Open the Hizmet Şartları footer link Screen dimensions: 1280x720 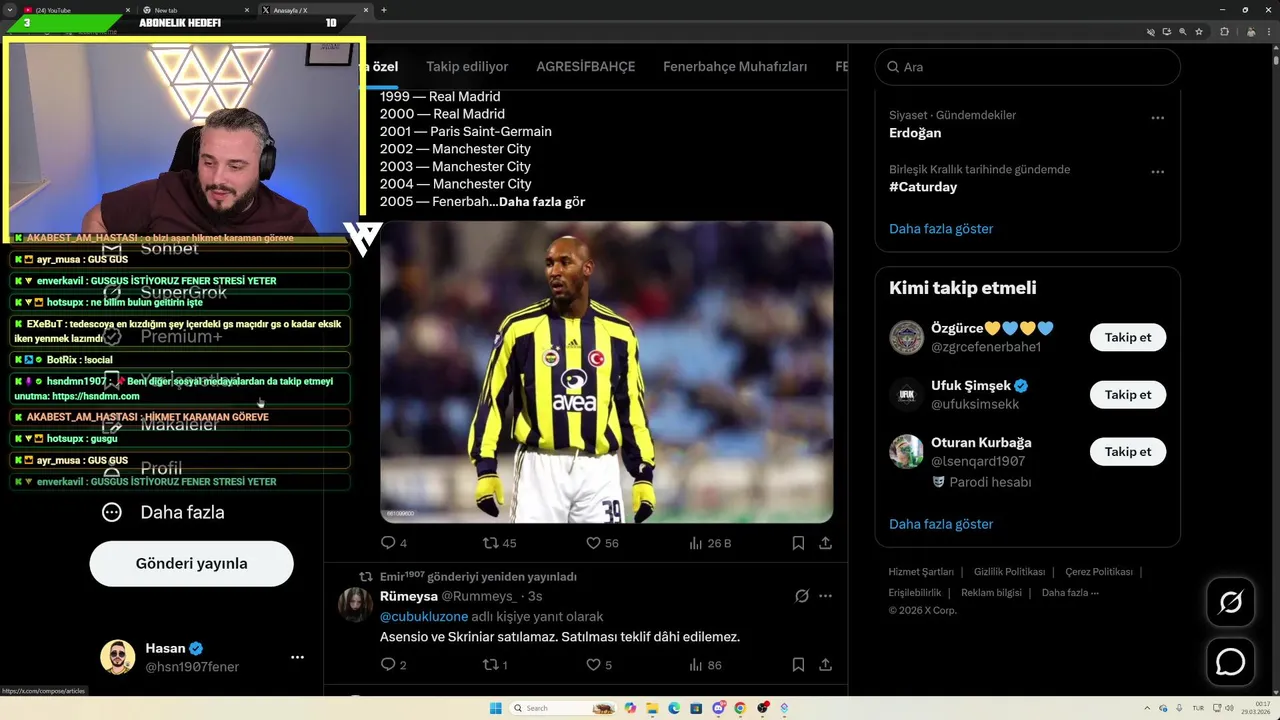point(921,572)
